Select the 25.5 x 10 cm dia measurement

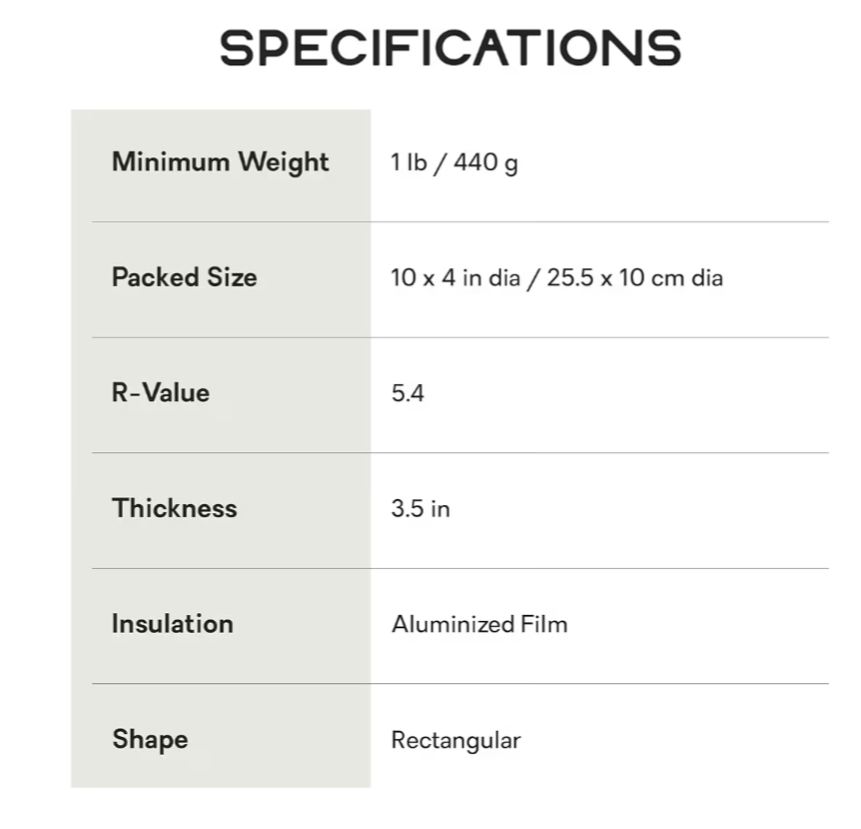pyautogui.click(x=634, y=278)
